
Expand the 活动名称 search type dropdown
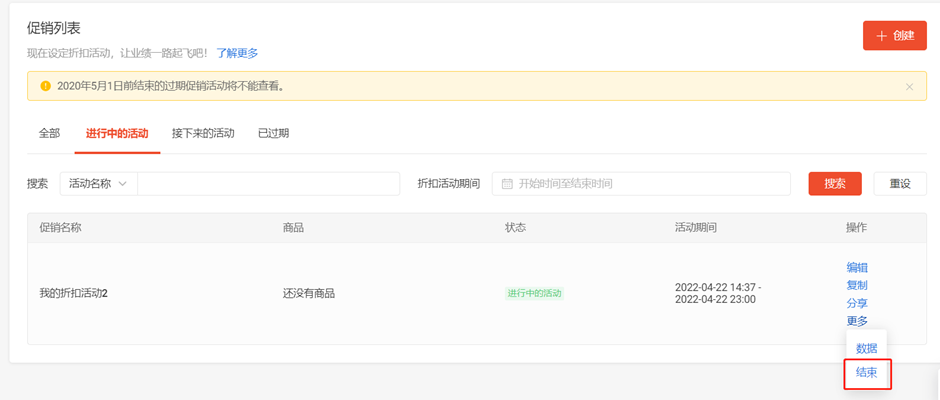(x=98, y=184)
